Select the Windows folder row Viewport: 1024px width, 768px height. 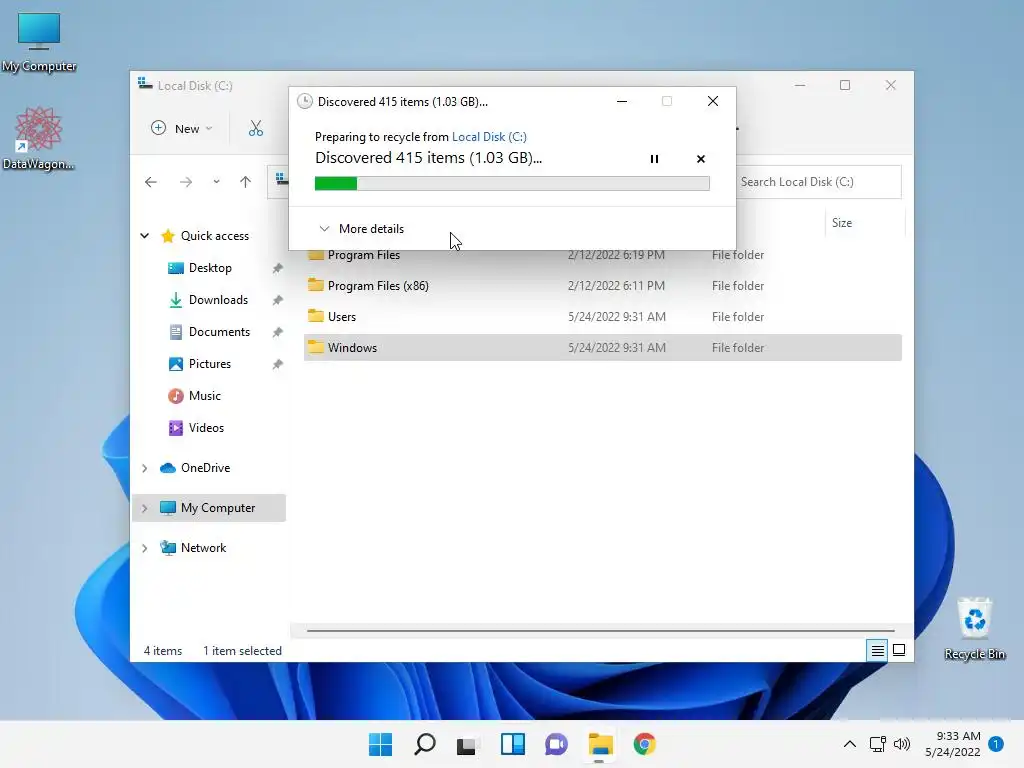[x=602, y=347]
